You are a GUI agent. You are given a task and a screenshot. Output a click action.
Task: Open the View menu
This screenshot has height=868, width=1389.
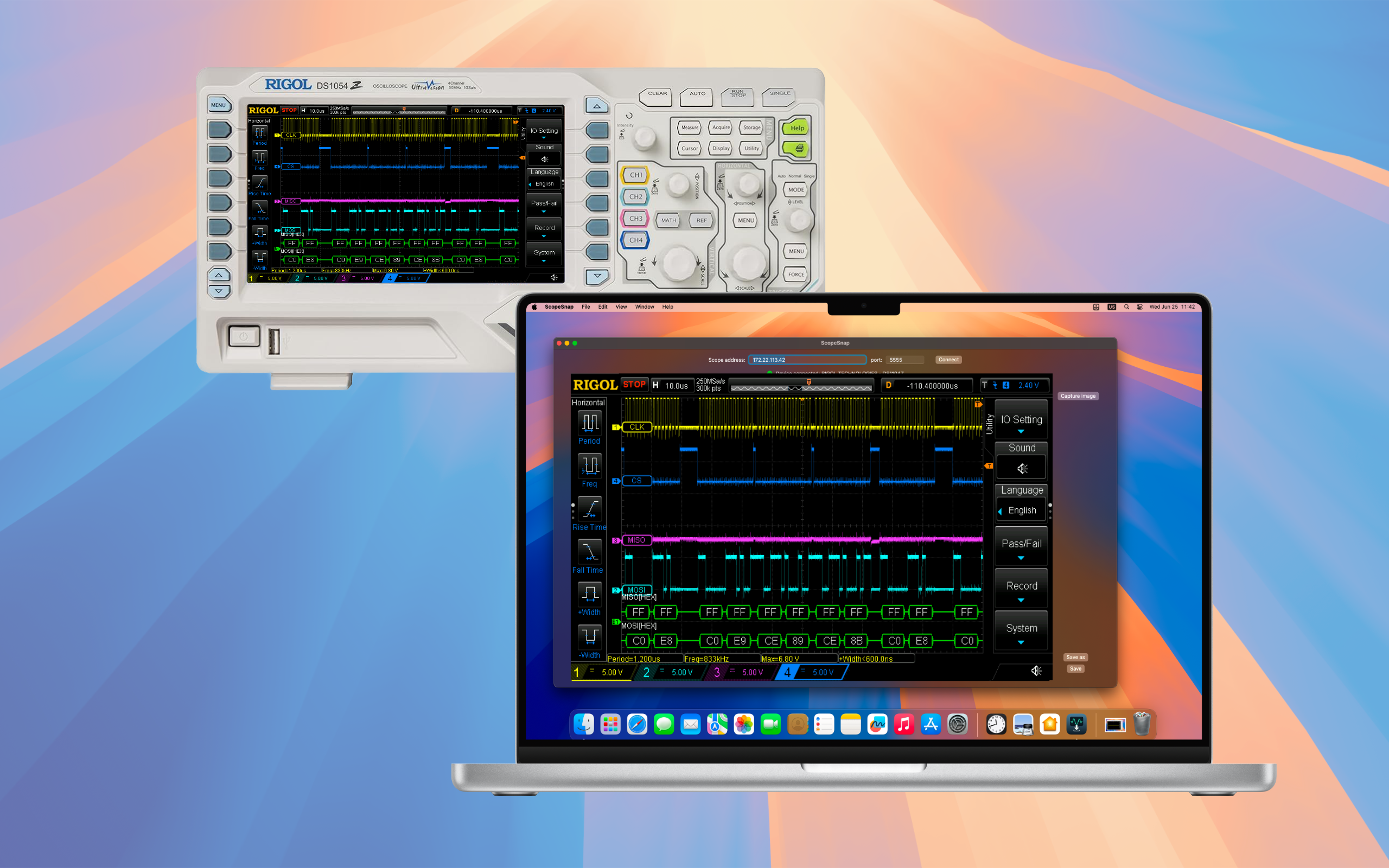621,307
